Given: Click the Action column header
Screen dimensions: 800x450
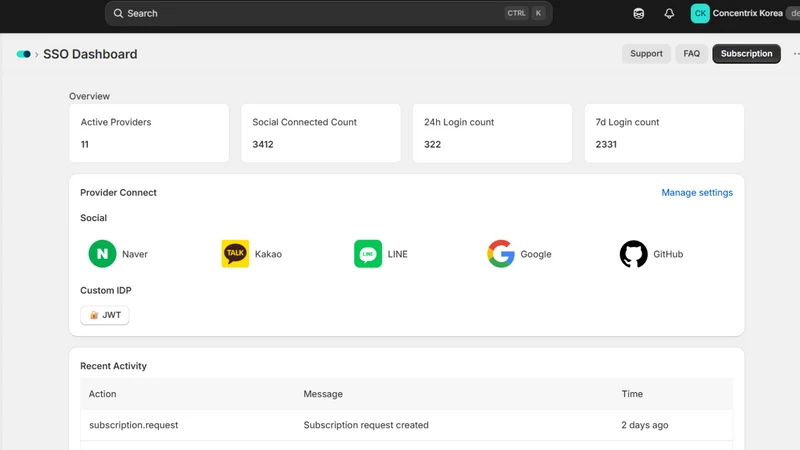Looking at the screenshot, I should tap(103, 394).
